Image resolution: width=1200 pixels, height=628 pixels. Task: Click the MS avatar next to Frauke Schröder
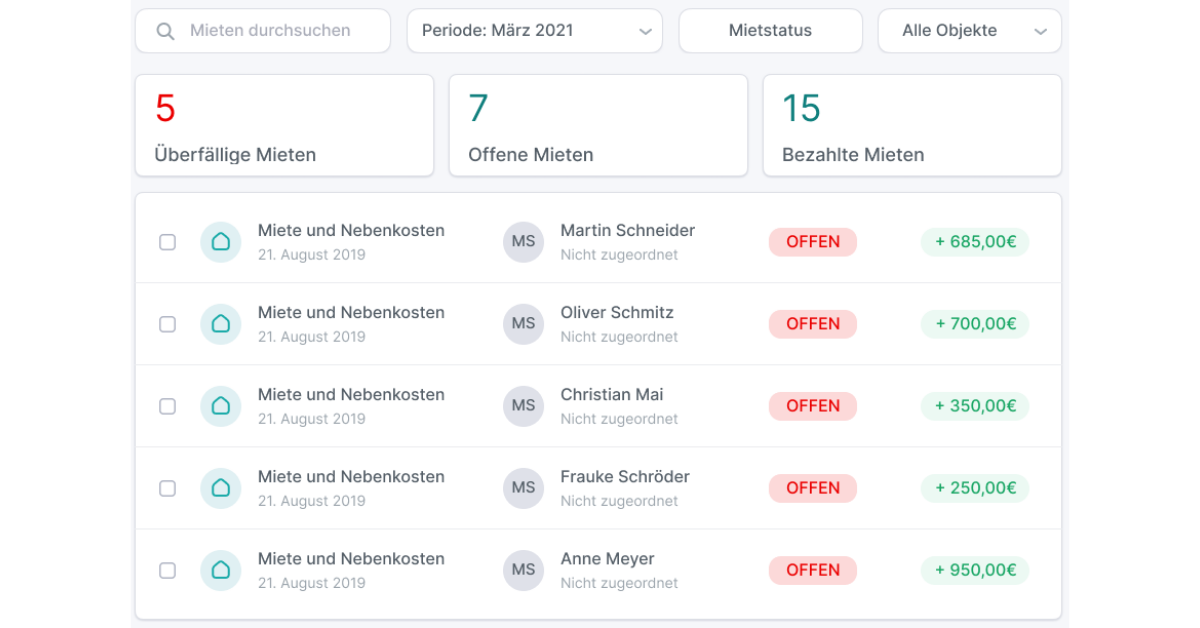pos(523,488)
